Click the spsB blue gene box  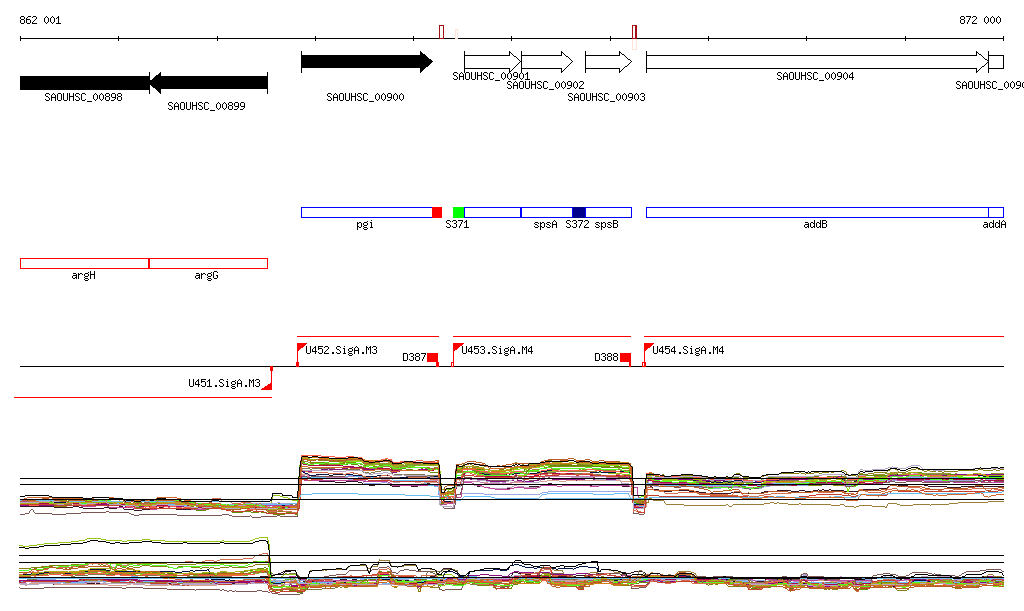[x=609, y=212]
